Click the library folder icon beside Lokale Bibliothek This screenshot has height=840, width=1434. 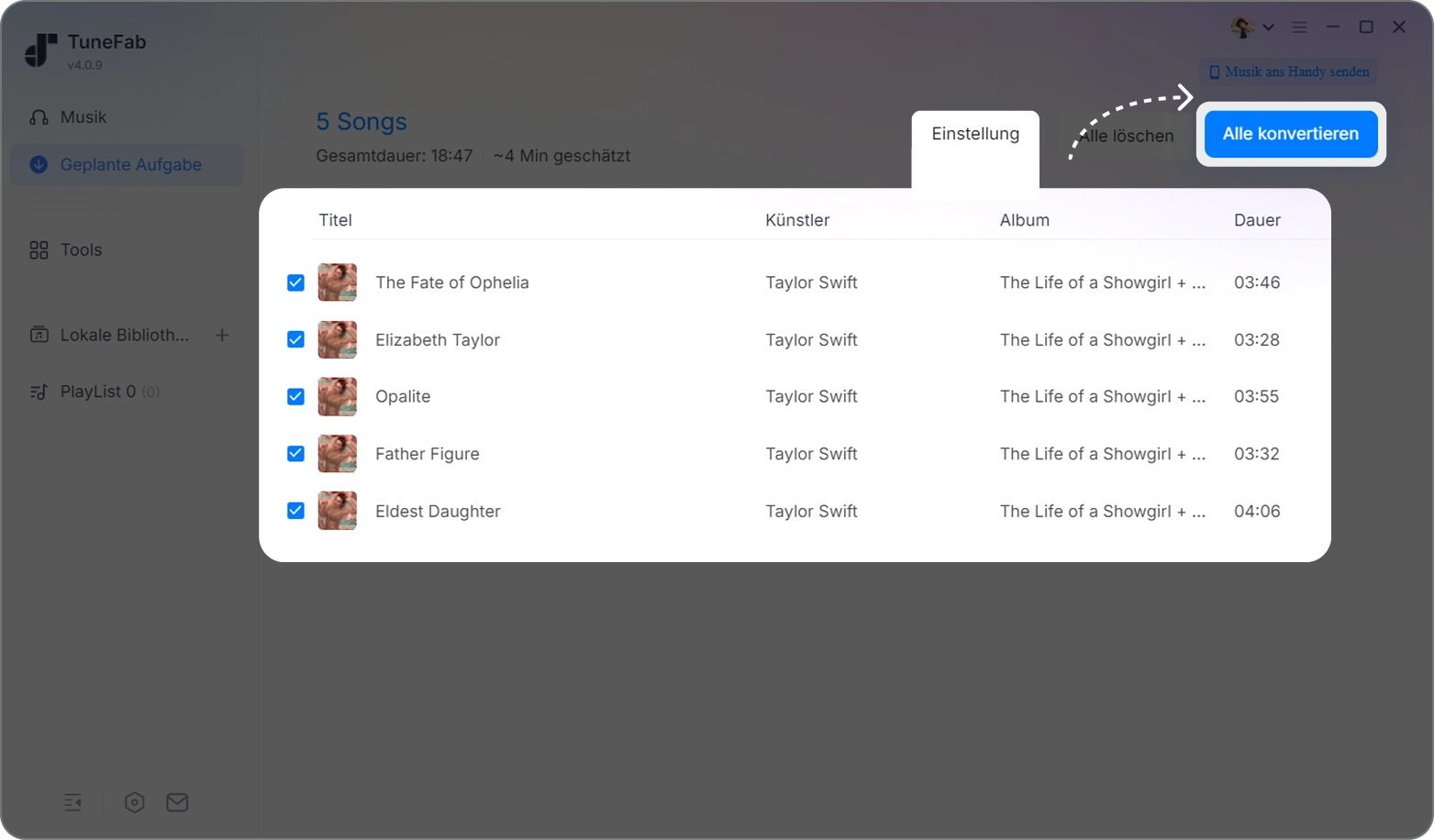(x=39, y=336)
